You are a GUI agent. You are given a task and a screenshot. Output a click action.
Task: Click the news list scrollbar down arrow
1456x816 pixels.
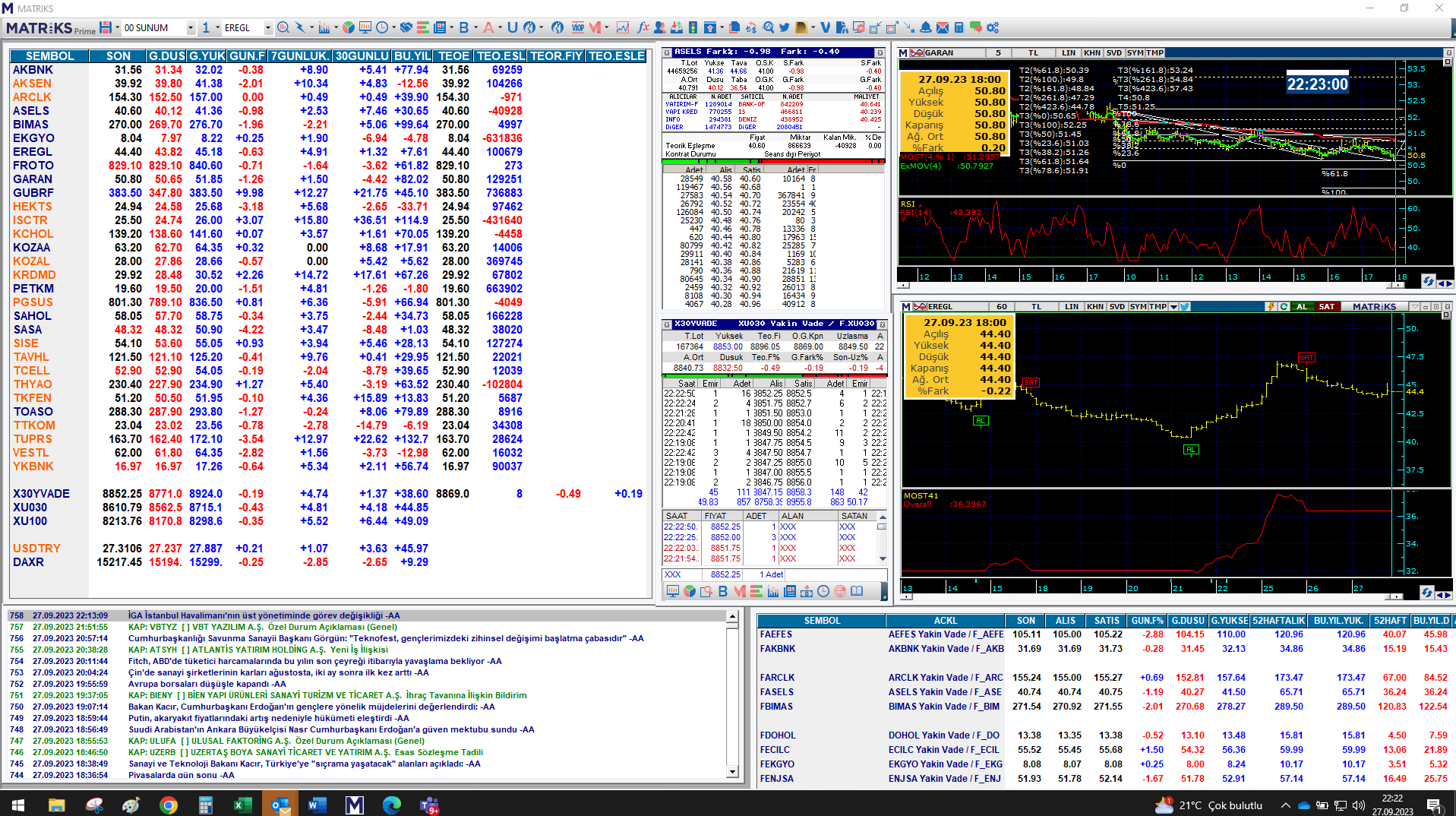coord(732,772)
